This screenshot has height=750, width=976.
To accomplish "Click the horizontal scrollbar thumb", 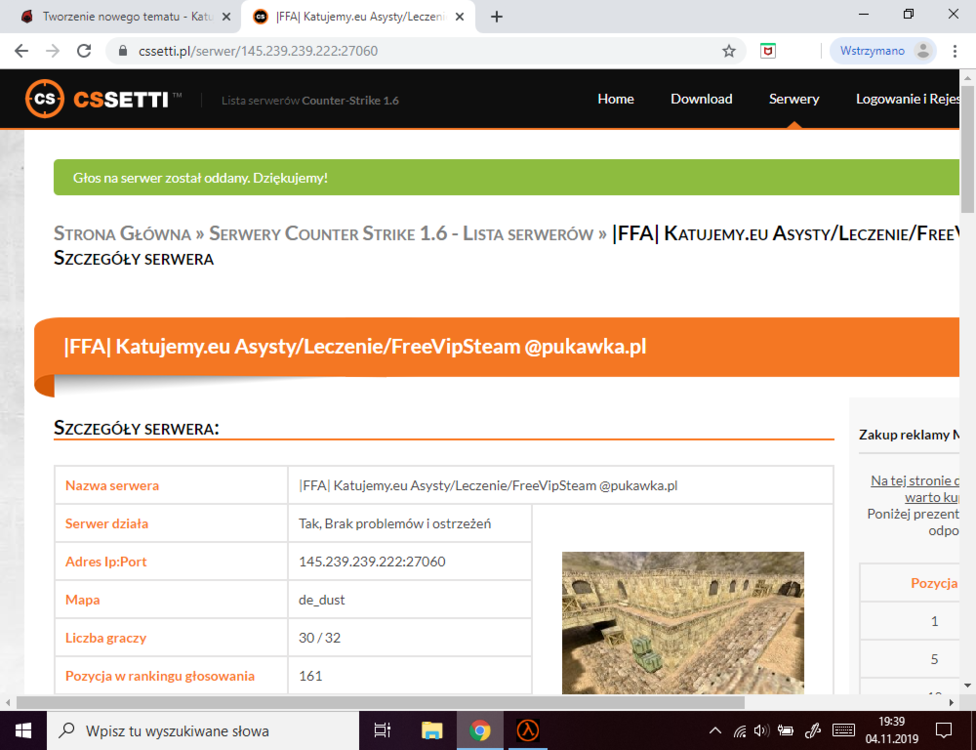I will click(x=380, y=703).
